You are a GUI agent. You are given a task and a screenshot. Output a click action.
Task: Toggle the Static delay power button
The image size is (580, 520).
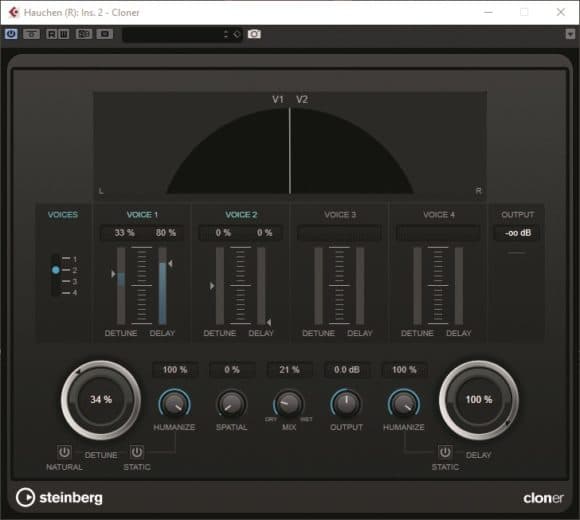[445, 452]
